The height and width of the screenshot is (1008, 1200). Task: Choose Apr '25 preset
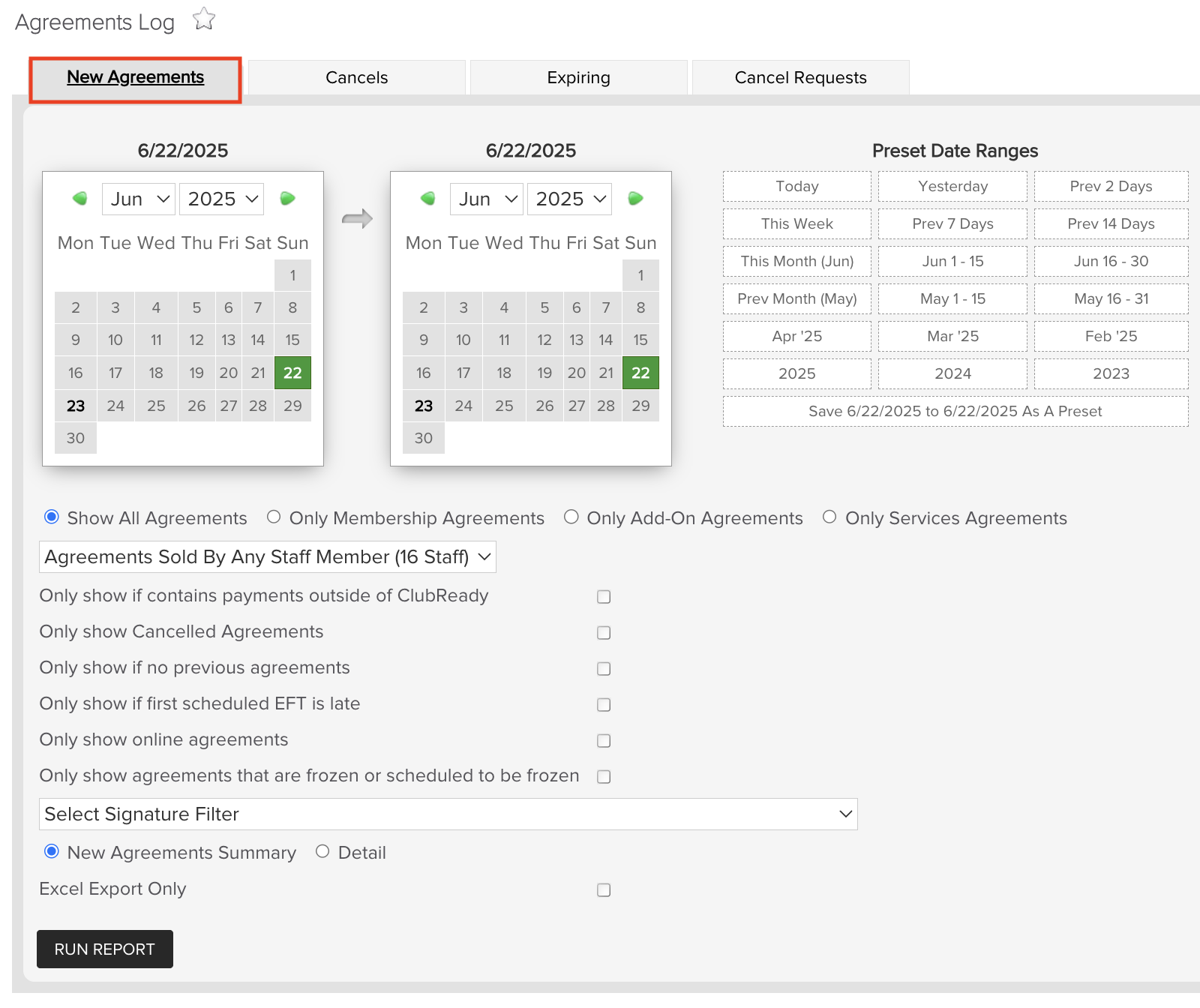pos(797,337)
